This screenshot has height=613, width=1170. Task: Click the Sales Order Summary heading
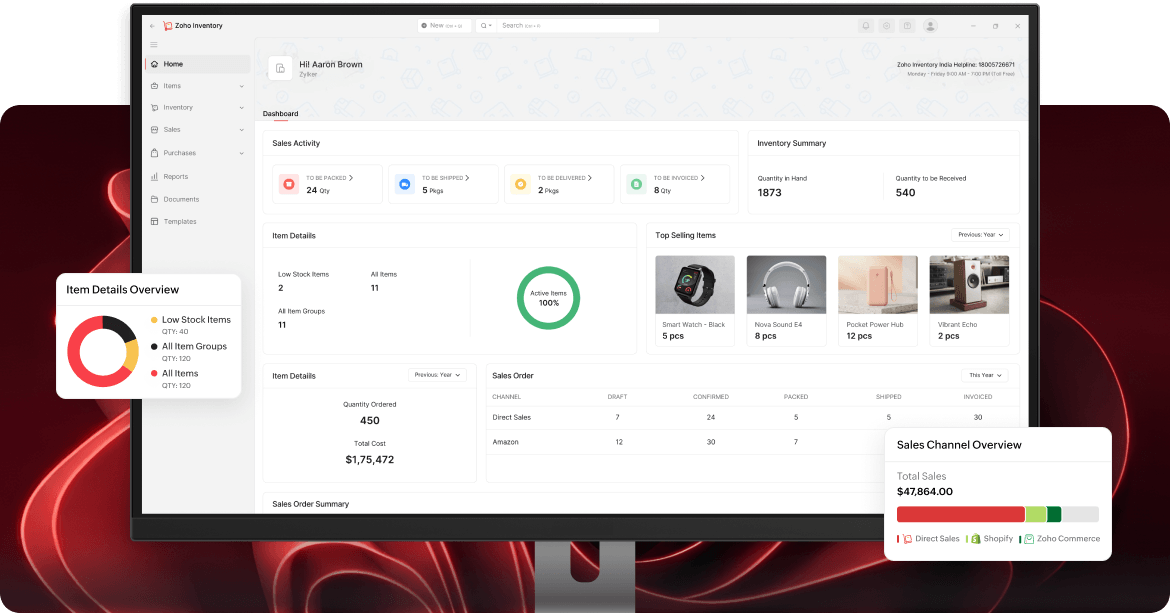pyautogui.click(x=310, y=504)
